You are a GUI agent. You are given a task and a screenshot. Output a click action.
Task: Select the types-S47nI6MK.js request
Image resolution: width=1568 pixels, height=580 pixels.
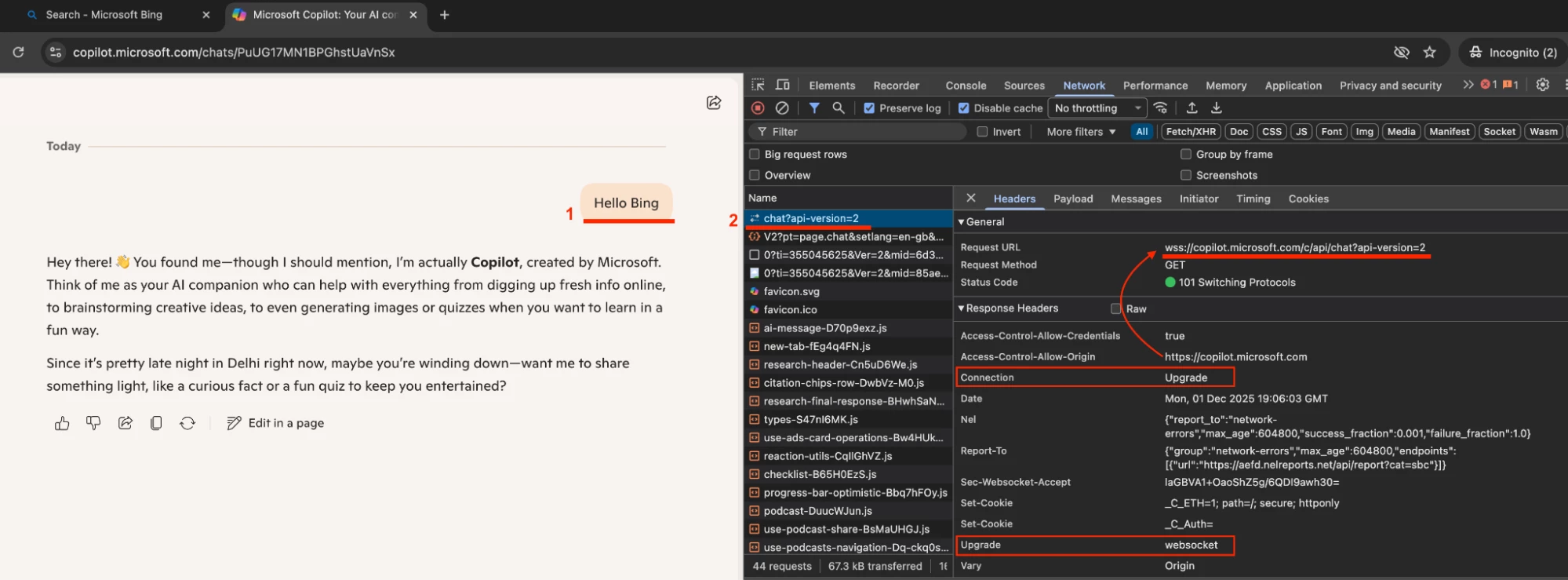848,419
